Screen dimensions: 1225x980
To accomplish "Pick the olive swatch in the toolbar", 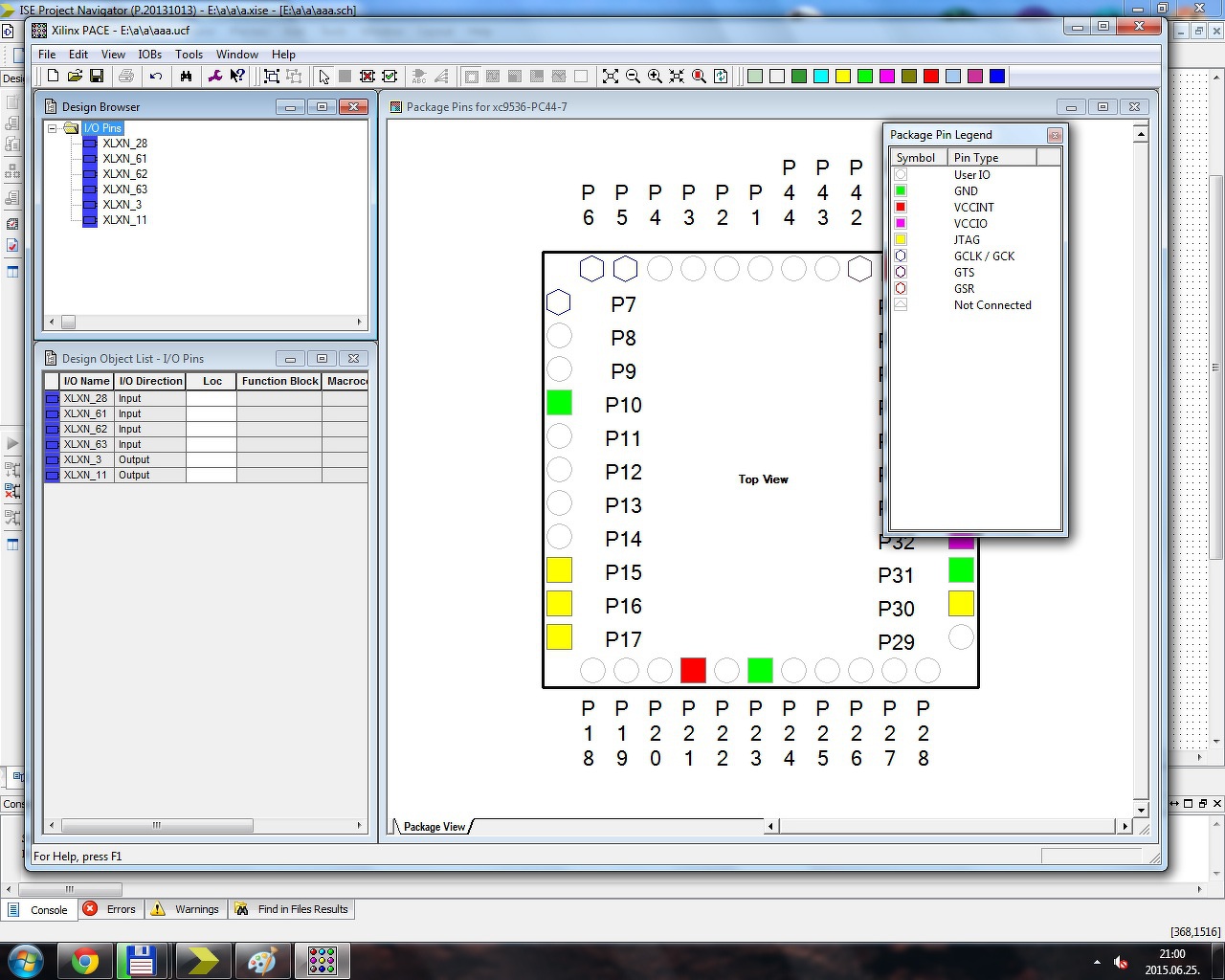I will click(x=909, y=77).
